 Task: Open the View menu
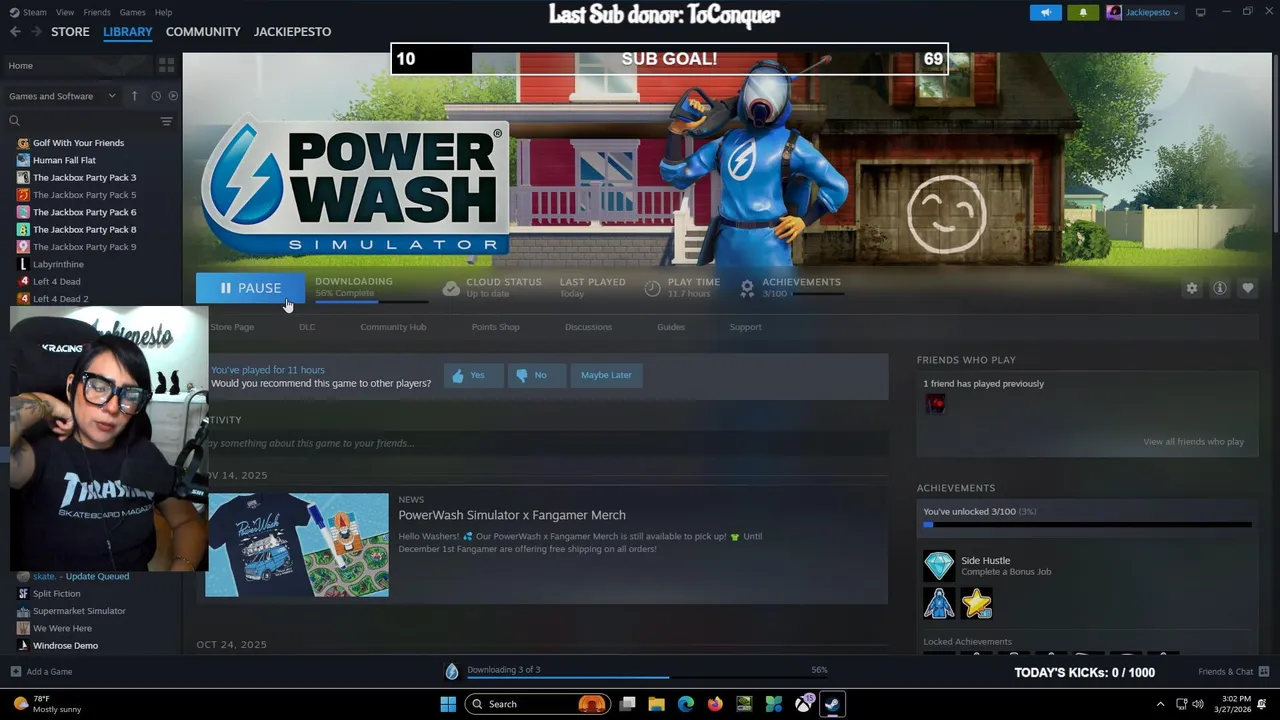tap(65, 12)
